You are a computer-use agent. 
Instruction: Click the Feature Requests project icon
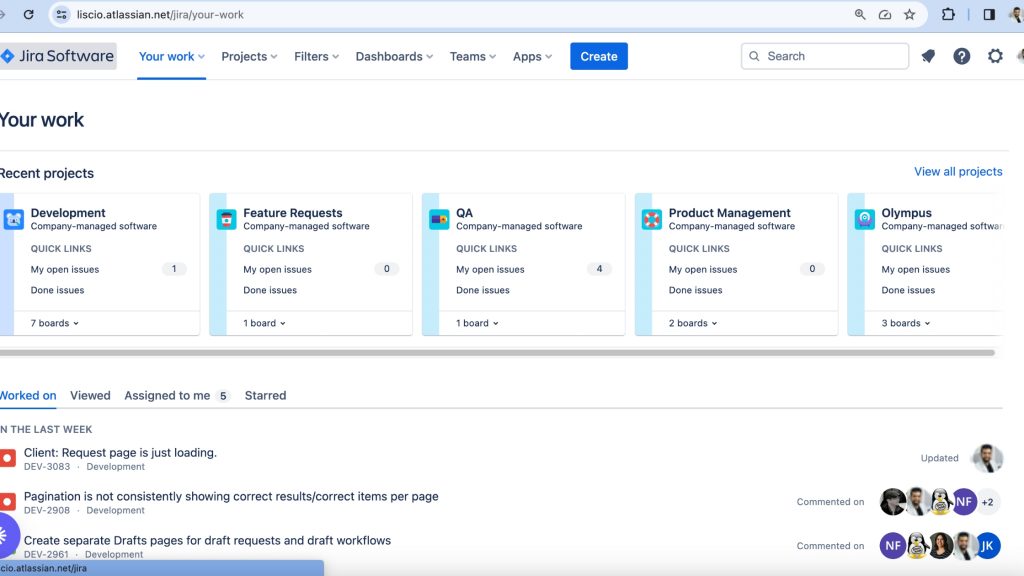[x=227, y=219]
